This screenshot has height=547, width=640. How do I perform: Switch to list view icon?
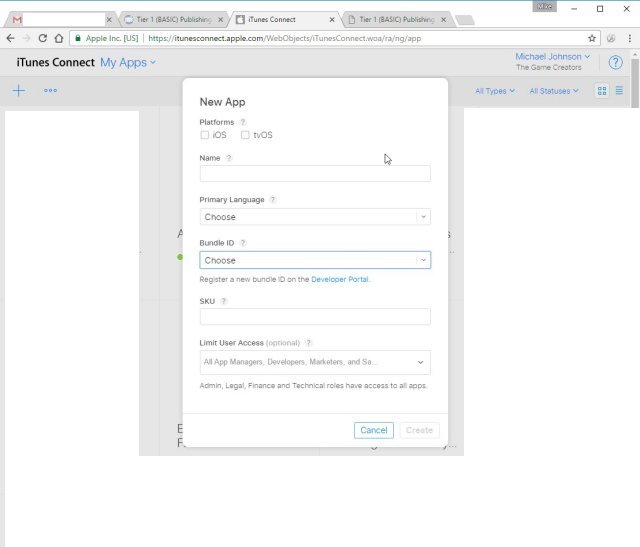(619, 91)
